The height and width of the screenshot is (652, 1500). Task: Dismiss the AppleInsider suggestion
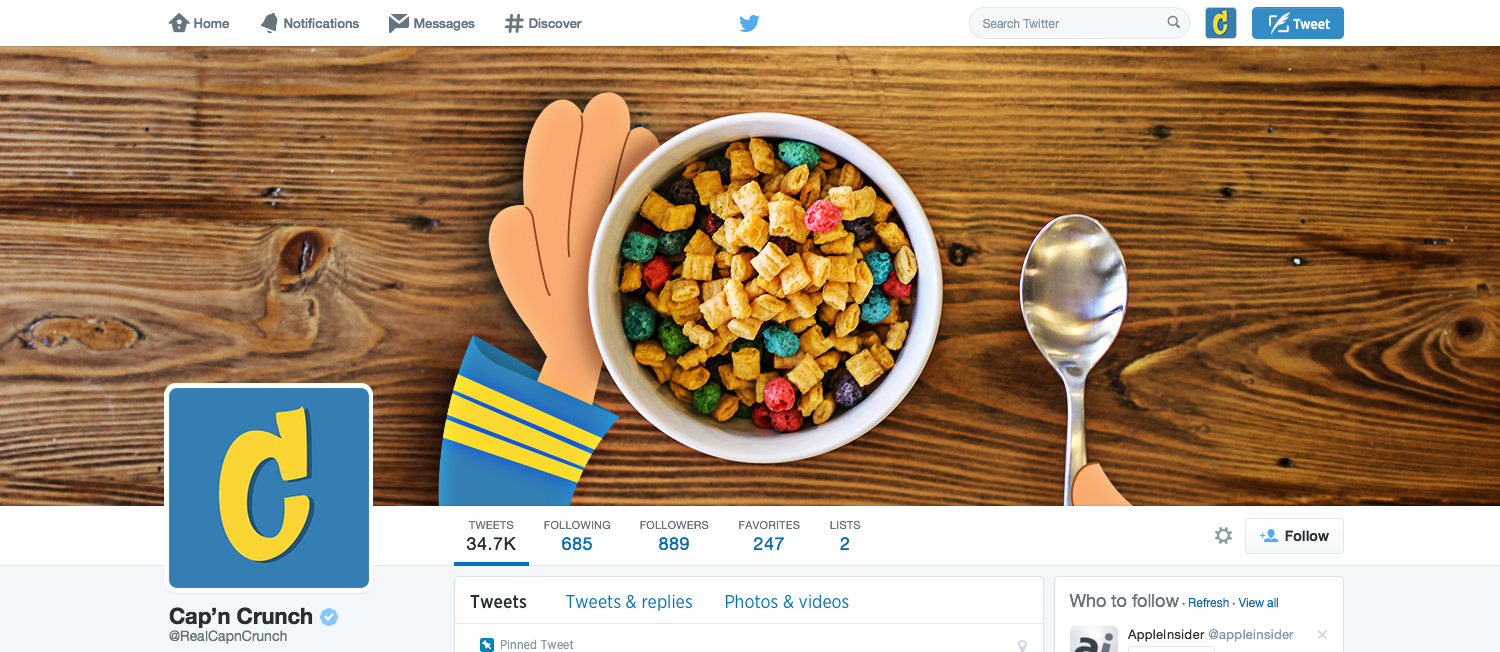(x=1322, y=635)
